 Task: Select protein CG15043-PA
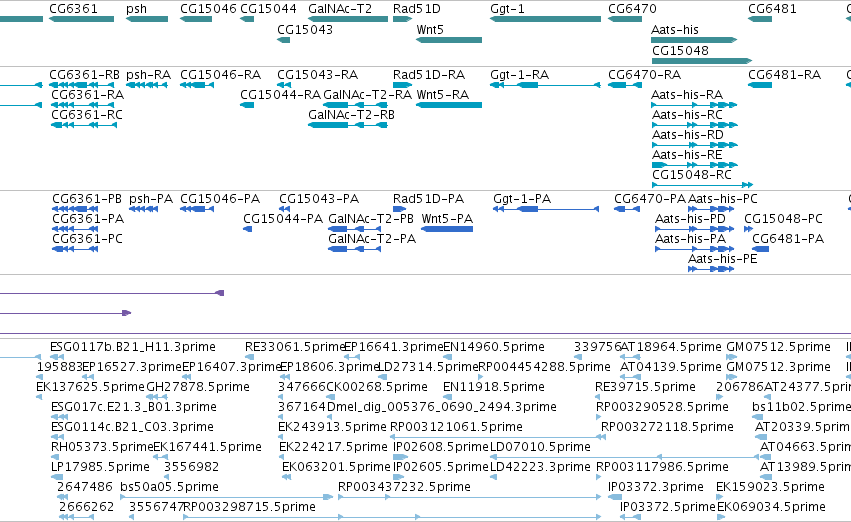[319, 199]
